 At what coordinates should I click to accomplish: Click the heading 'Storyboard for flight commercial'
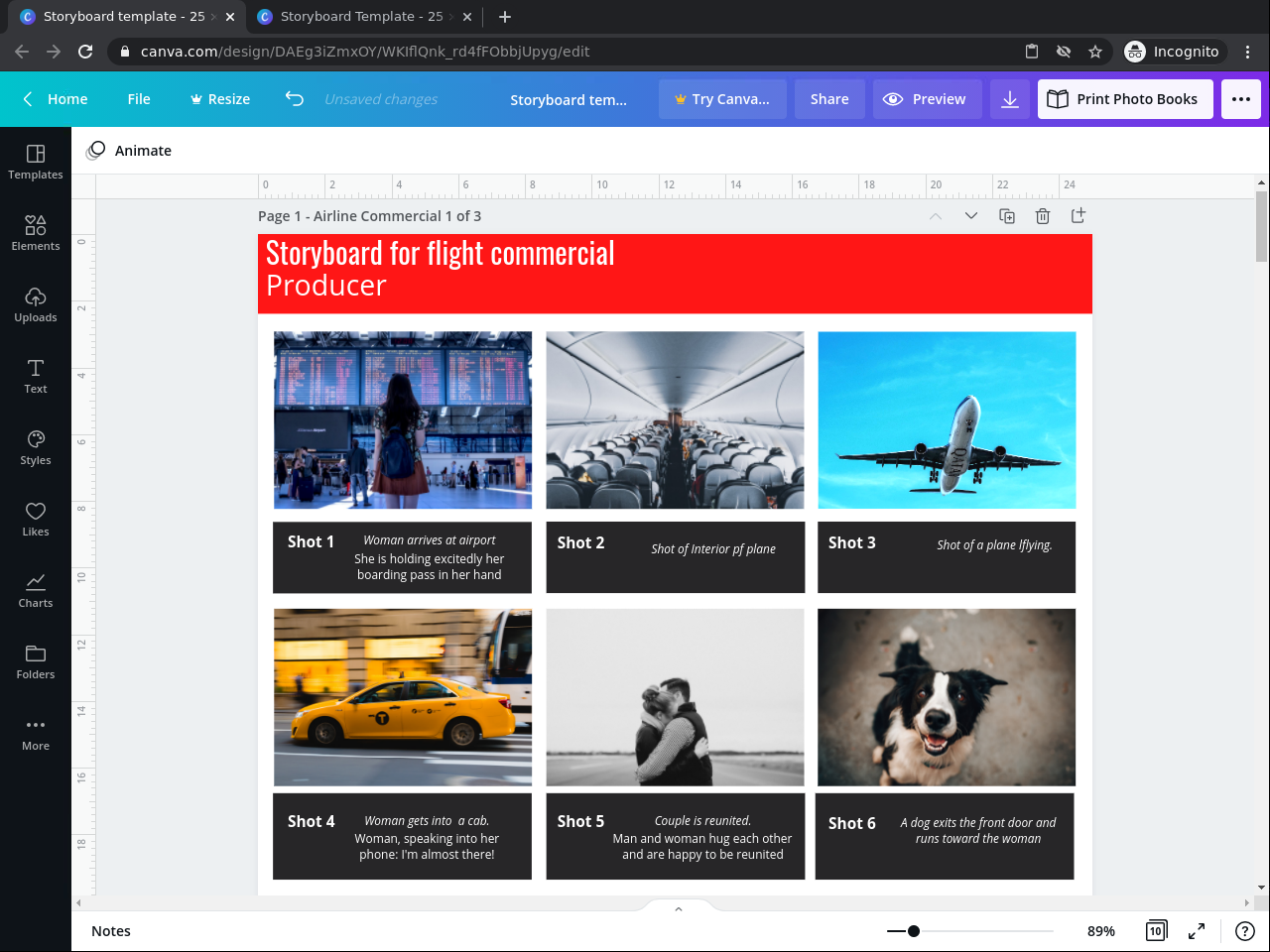pyautogui.click(x=441, y=253)
